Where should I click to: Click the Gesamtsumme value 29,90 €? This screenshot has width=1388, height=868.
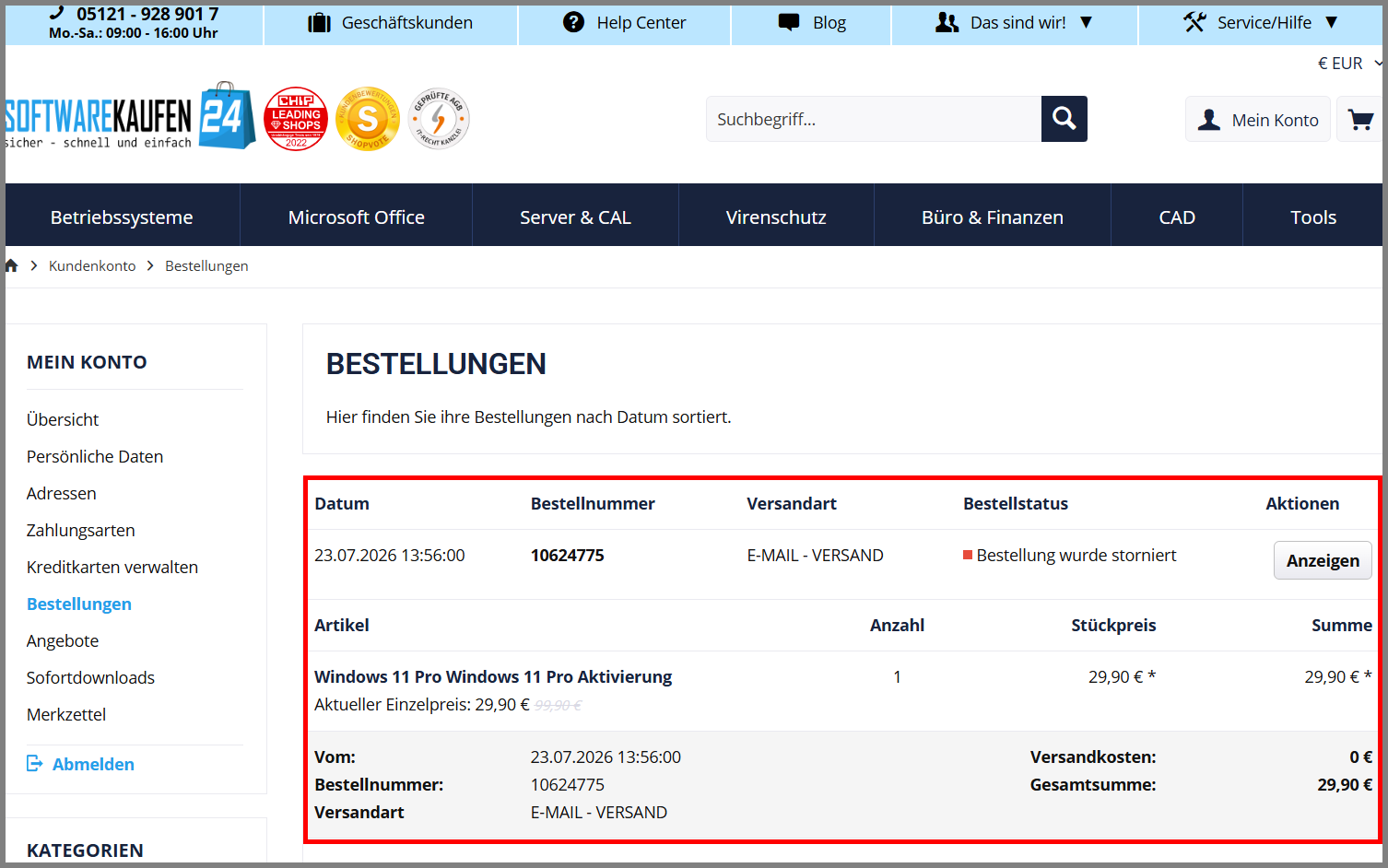1345,784
